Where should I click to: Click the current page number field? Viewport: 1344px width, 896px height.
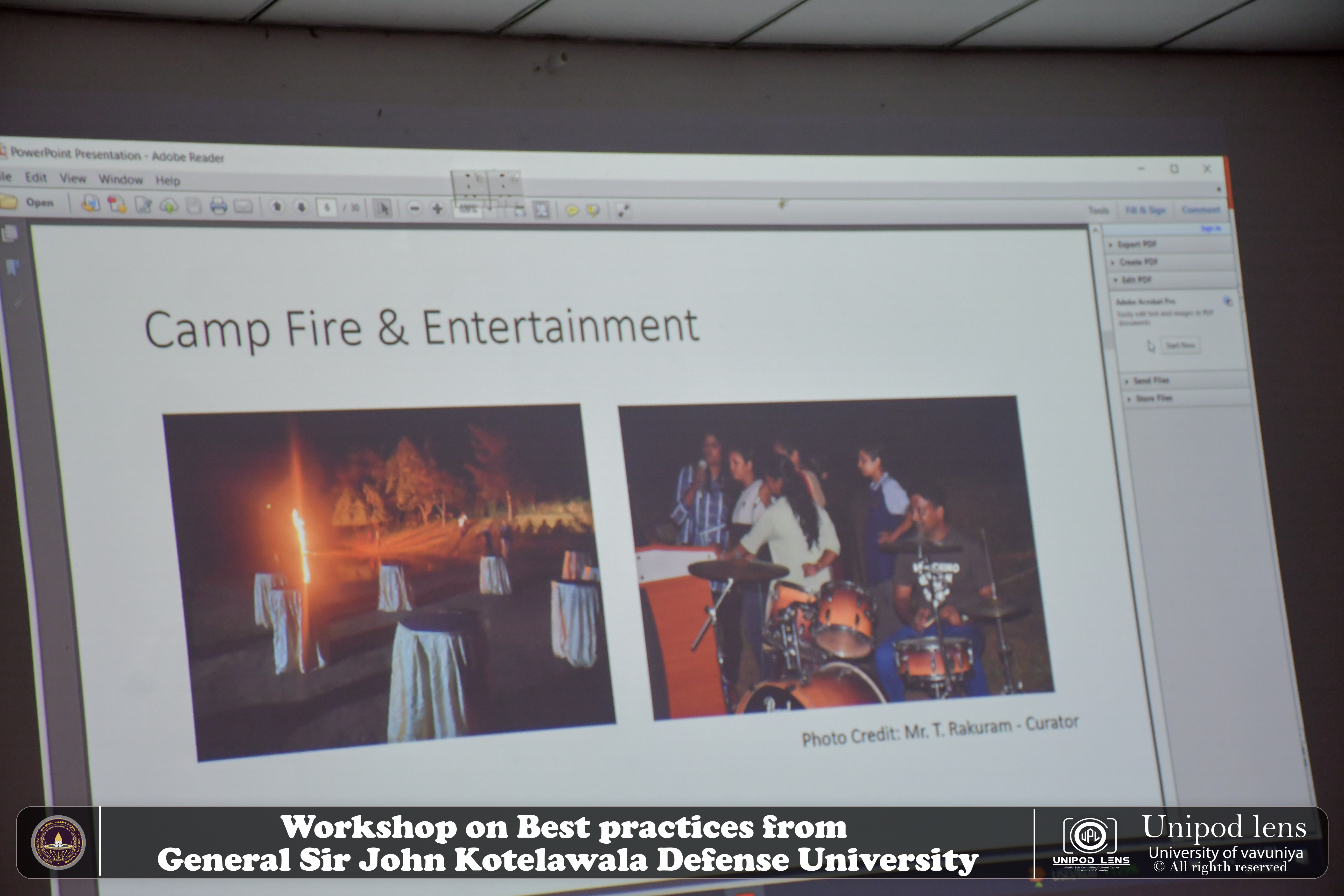(327, 207)
